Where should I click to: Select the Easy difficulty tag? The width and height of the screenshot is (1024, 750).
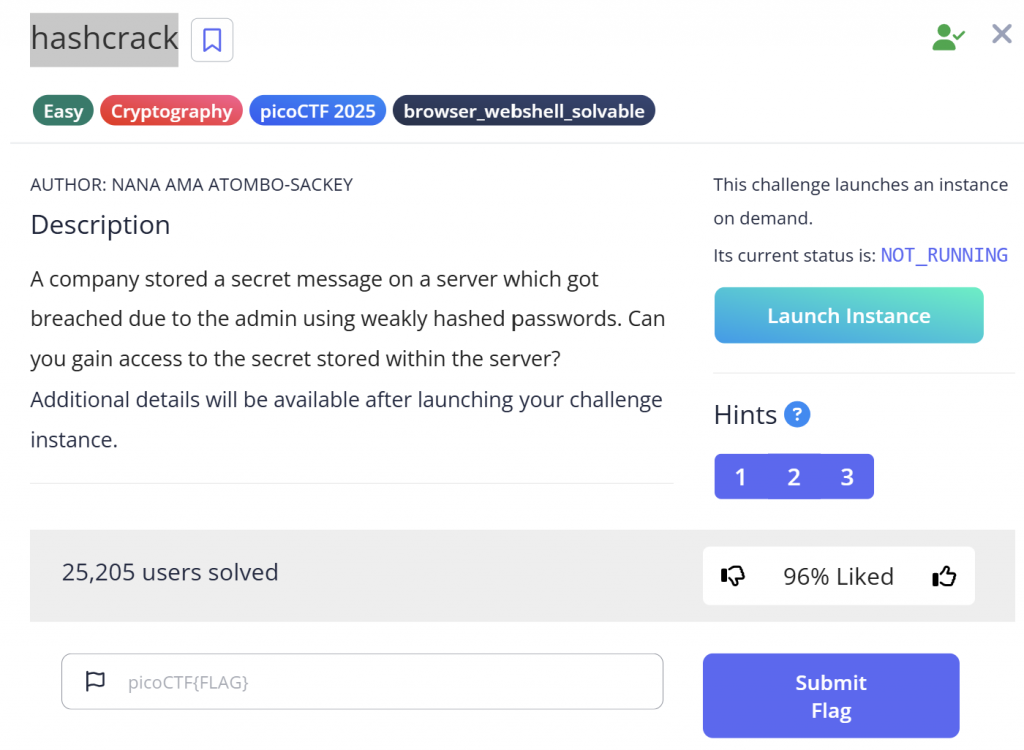(63, 111)
